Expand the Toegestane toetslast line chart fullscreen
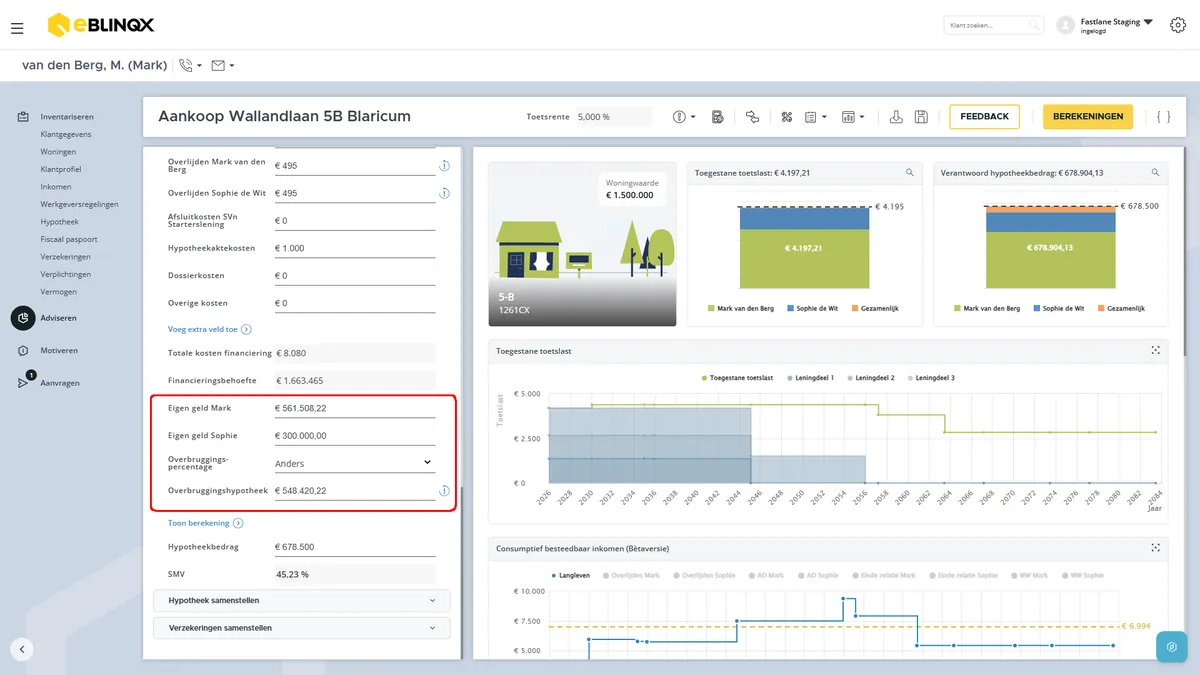Viewport: 1200px width, 675px height. coord(1155,351)
